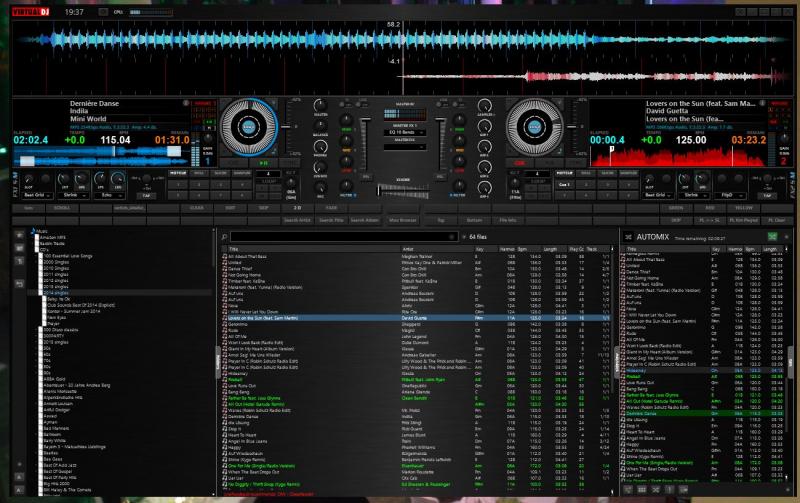
Task: Select All About That Bass in browser list
Action: 416,257
